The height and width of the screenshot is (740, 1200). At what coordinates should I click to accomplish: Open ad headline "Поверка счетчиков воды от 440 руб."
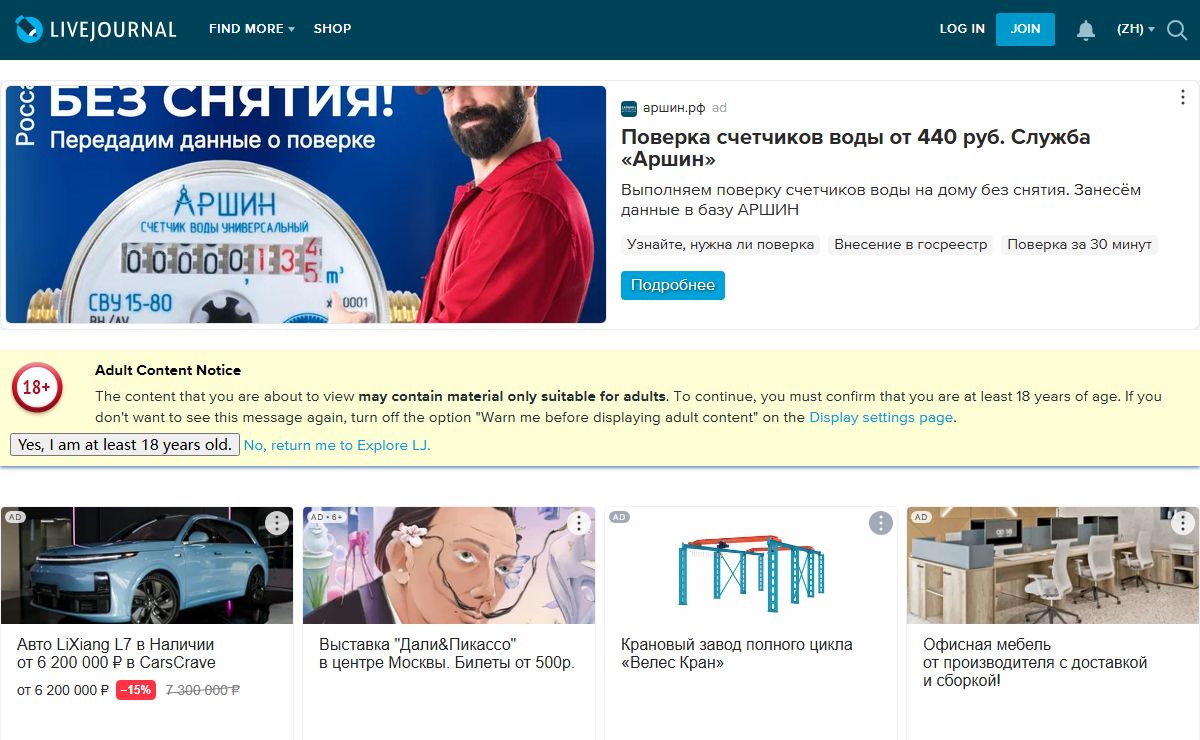(855, 148)
